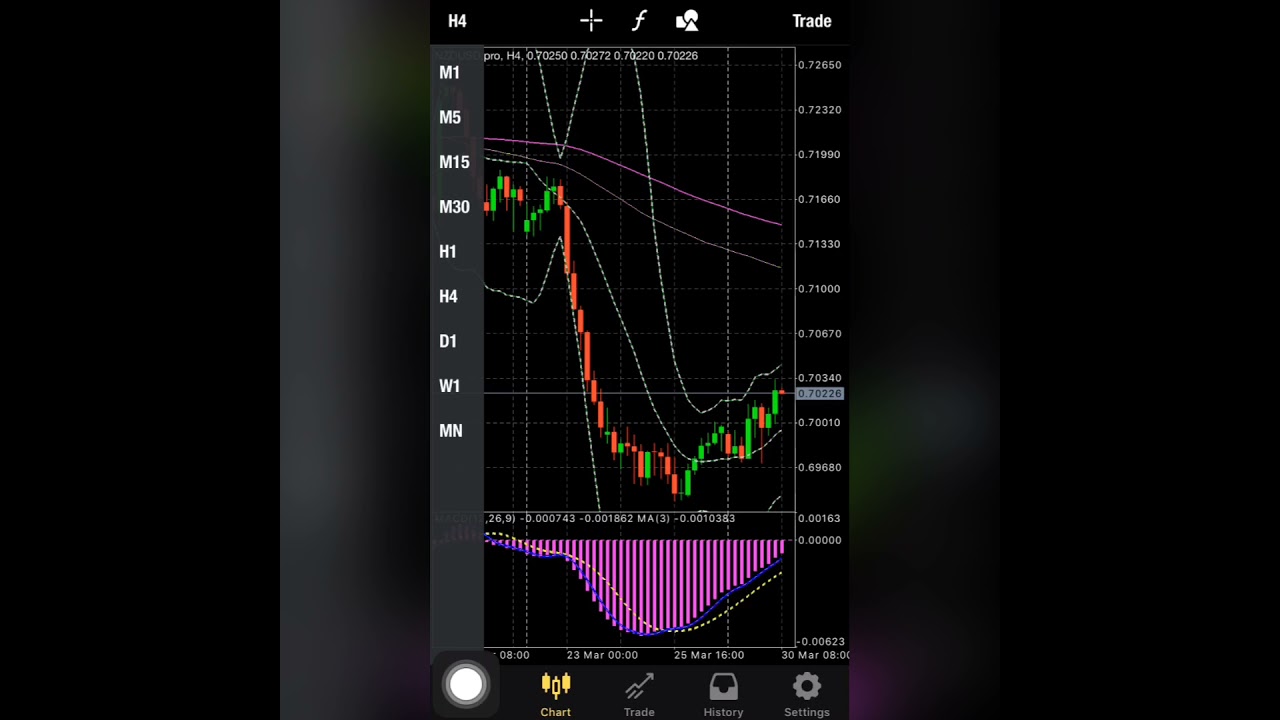Tap the Trade button in top bar
This screenshot has height=720, width=1280.
[811, 21]
